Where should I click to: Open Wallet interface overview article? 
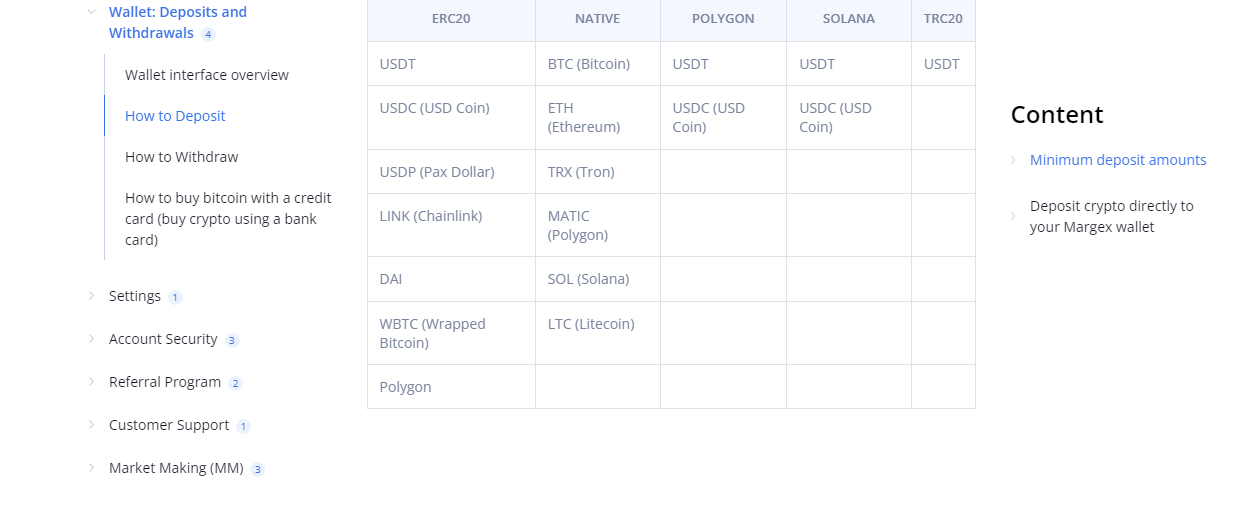pos(206,75)
